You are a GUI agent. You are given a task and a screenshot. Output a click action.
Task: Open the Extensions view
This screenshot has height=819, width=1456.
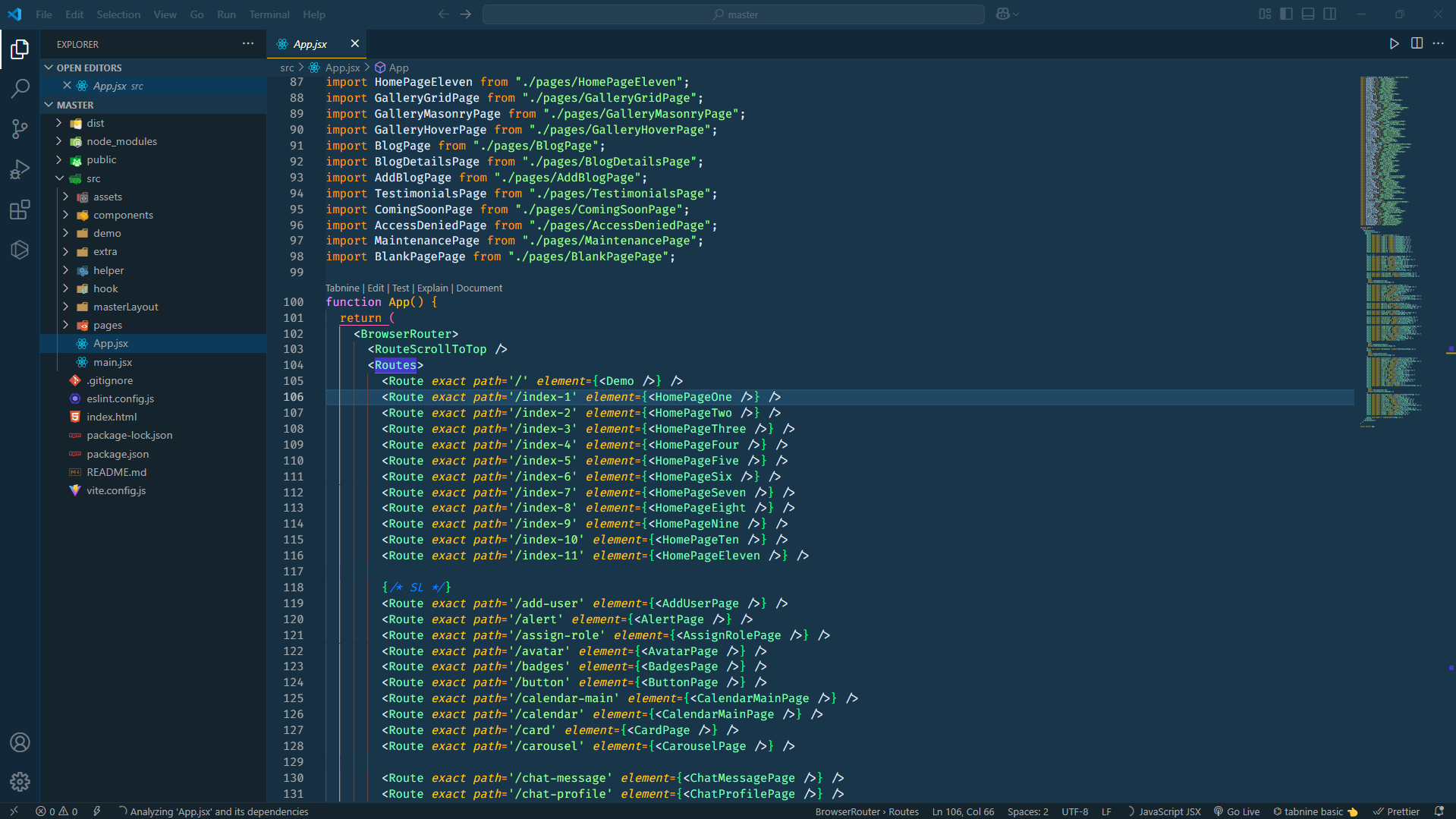20,209
